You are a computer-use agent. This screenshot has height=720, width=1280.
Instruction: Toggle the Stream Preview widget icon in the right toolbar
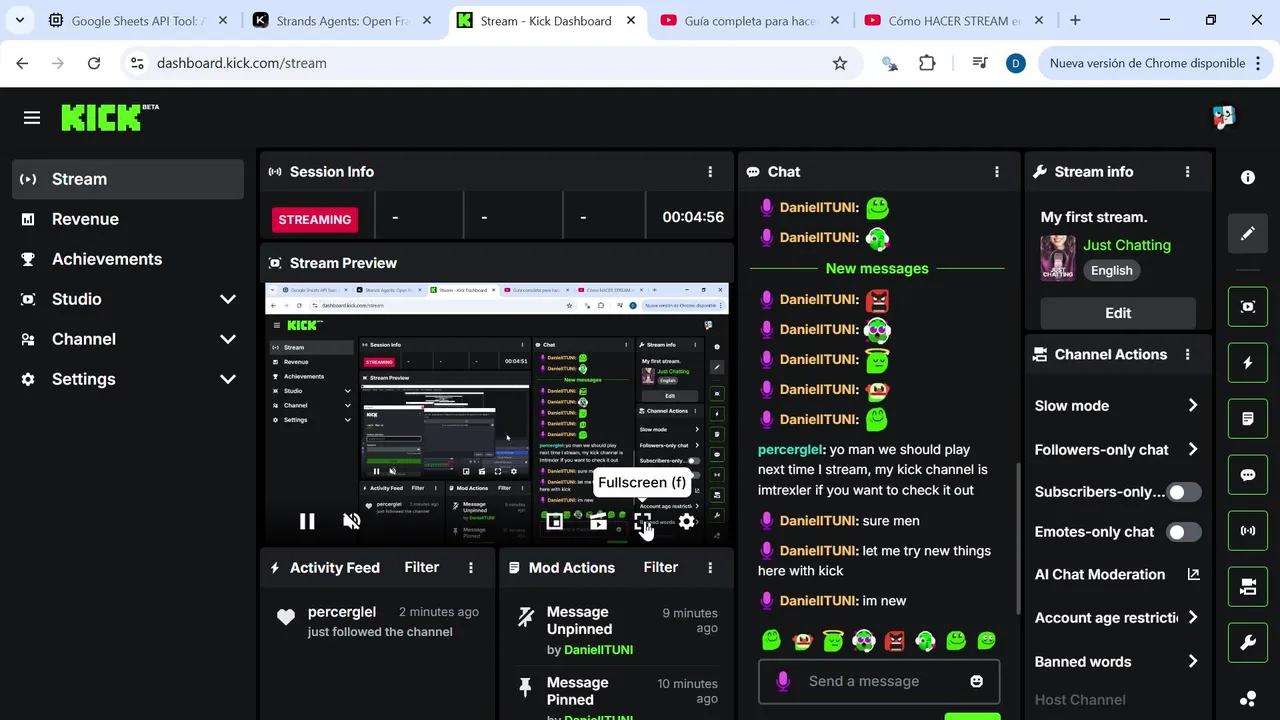click(1248, 307)
